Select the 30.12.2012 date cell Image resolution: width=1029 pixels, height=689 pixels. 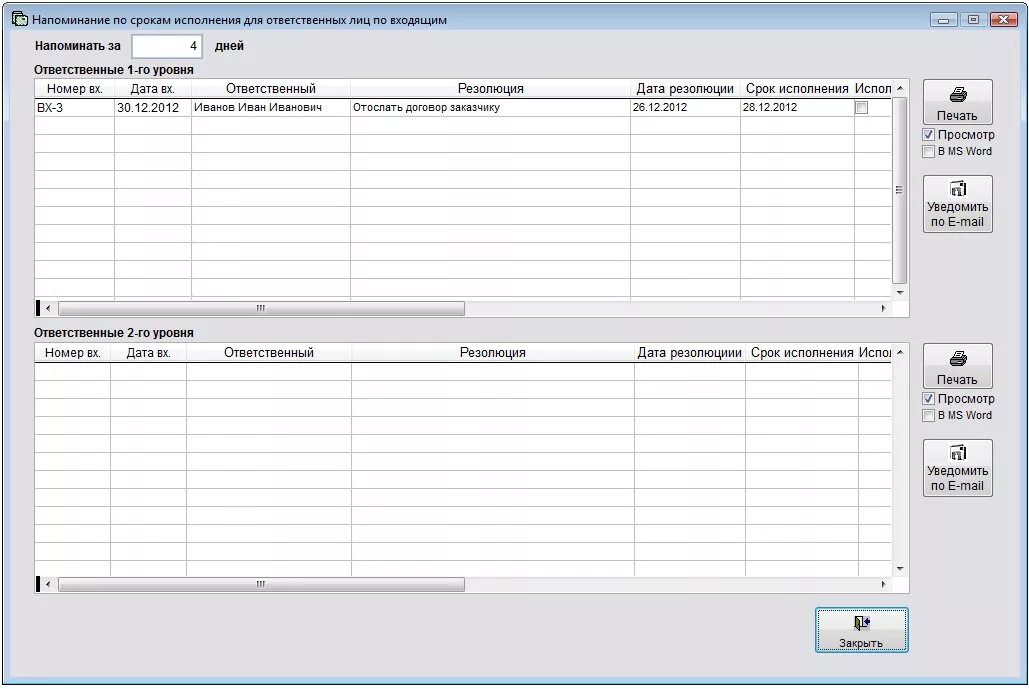(x=153, y=108)
